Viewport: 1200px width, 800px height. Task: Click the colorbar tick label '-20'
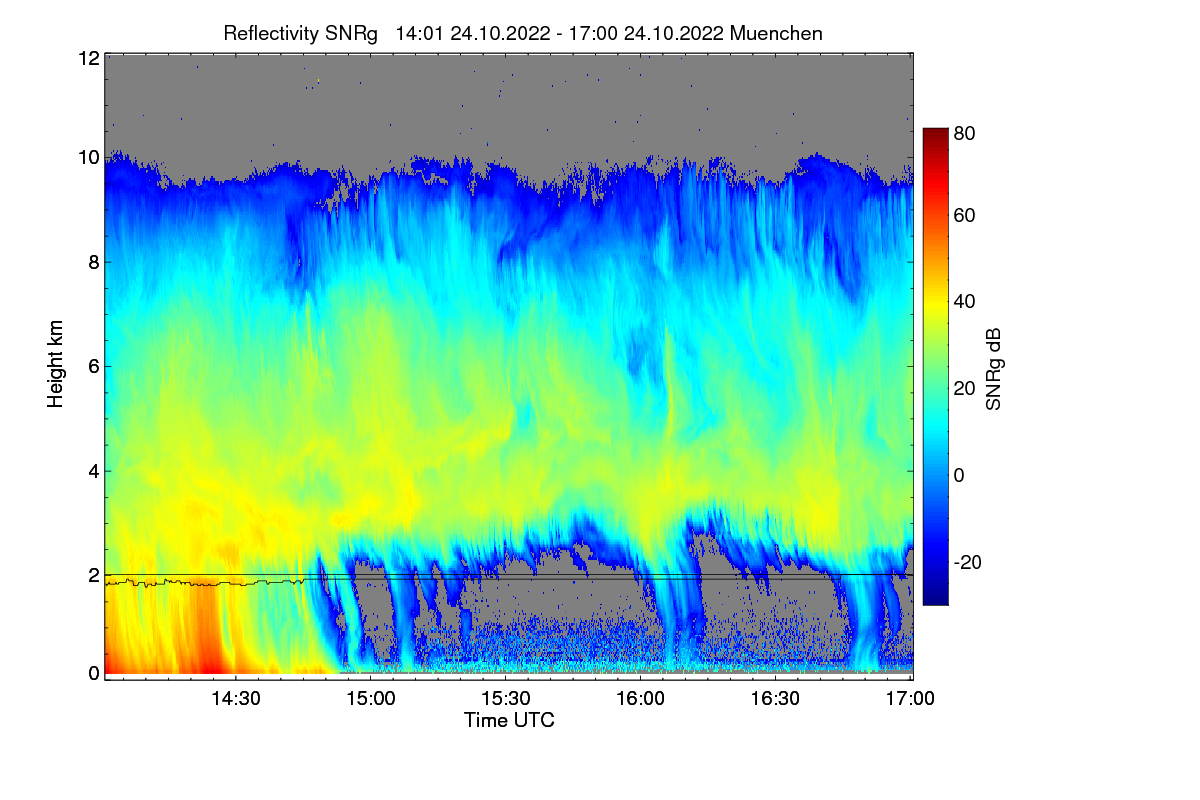pyautogui.click(x=967, y=562)
